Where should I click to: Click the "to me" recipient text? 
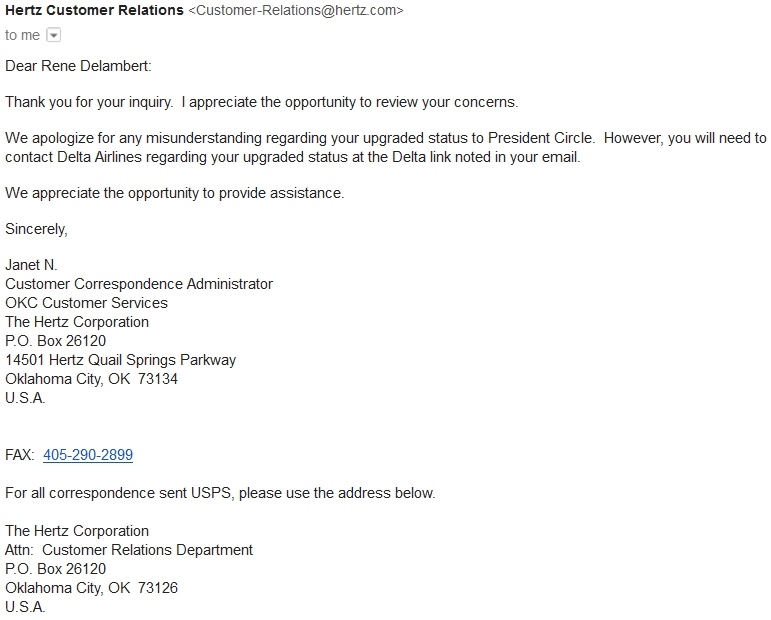click(x=23, y=35)
